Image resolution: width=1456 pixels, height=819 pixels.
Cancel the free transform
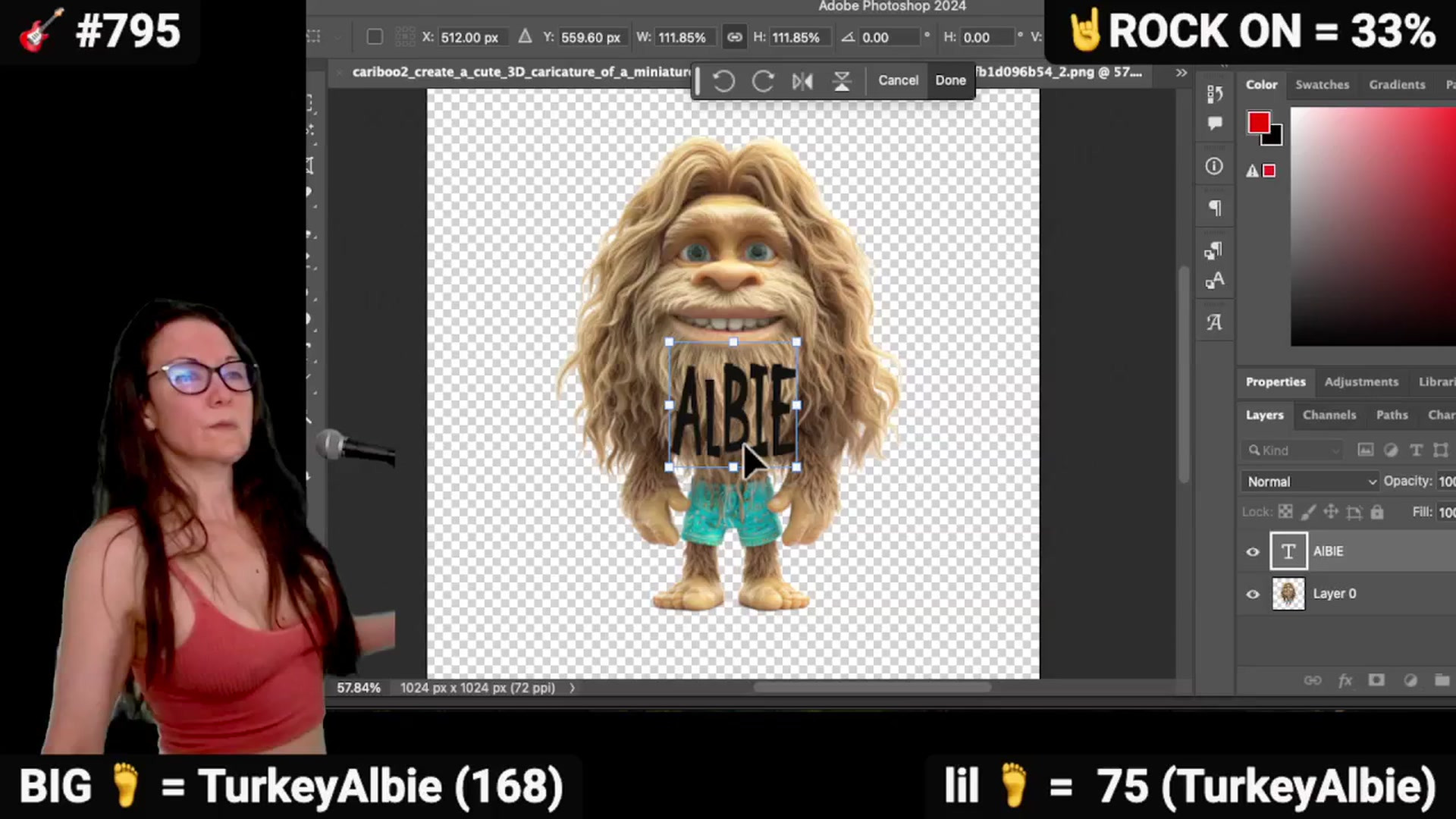(x=898, y=80)
